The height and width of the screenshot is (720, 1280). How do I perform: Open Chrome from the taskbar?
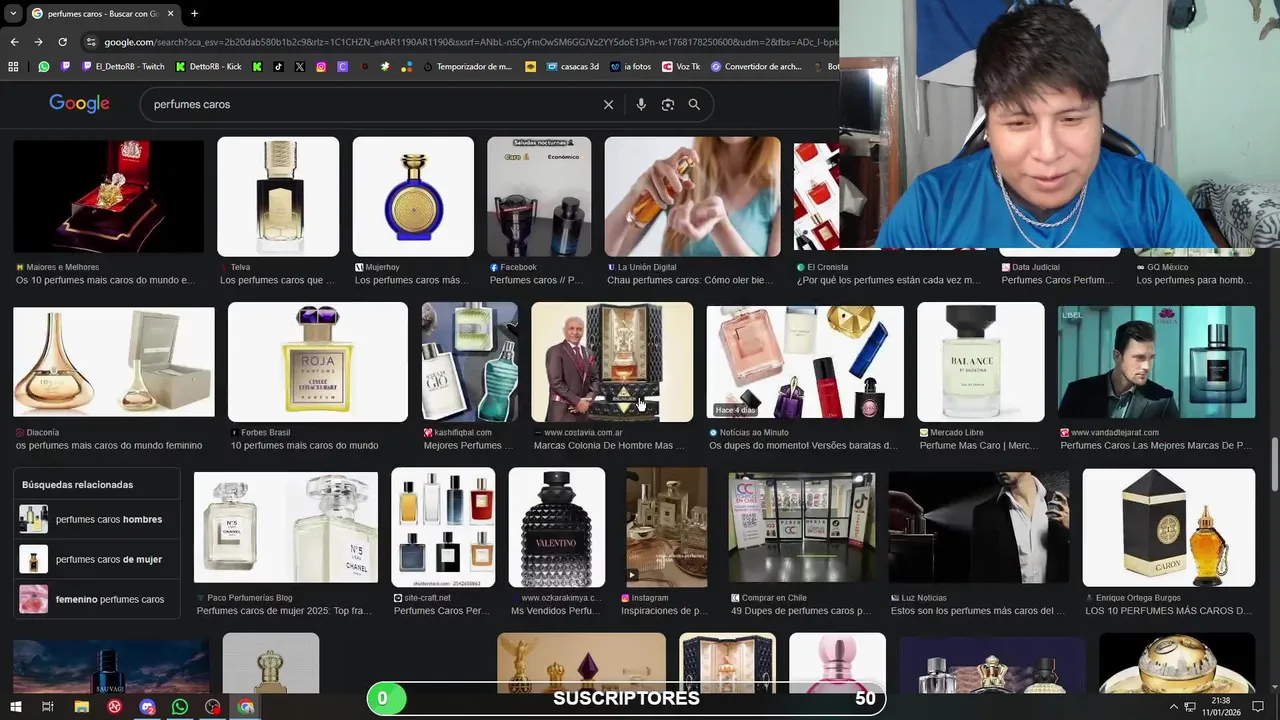[246, 707]
